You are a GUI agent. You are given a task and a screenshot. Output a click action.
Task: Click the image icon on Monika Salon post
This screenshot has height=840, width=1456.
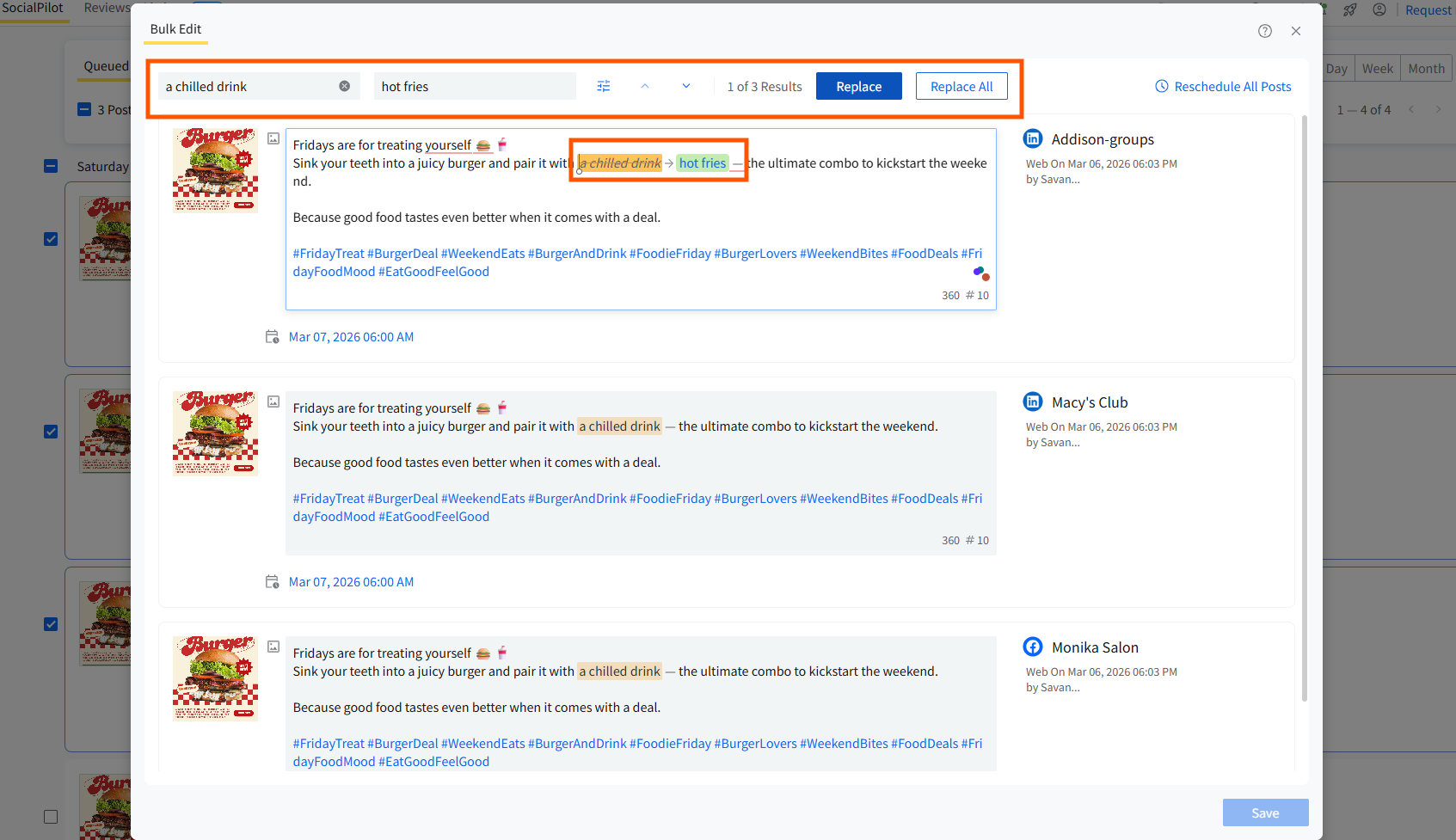pyautogui.click(x=273, y=647)
